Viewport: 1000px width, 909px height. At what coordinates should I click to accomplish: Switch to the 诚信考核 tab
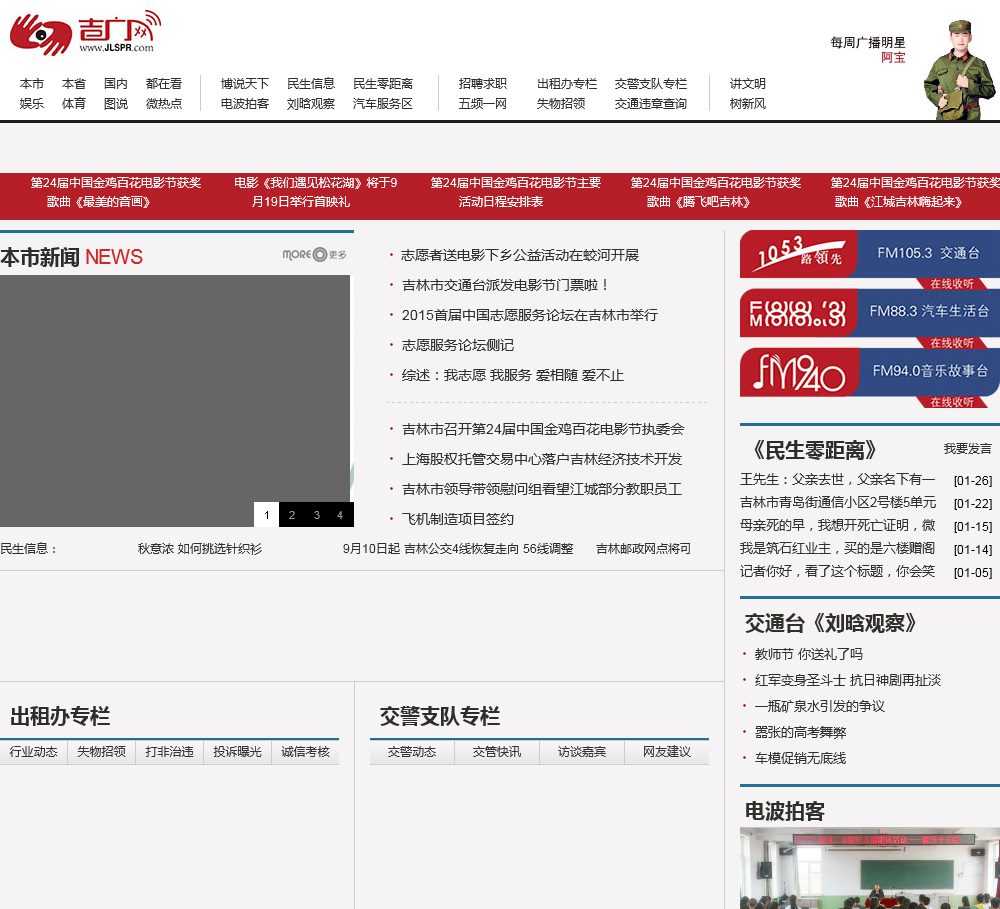point(305,752)
